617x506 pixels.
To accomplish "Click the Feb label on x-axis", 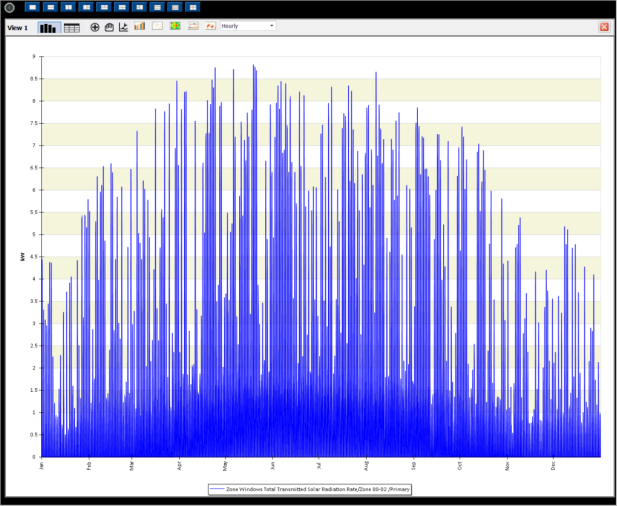I will pyautogui.click(x=89, y=465).
